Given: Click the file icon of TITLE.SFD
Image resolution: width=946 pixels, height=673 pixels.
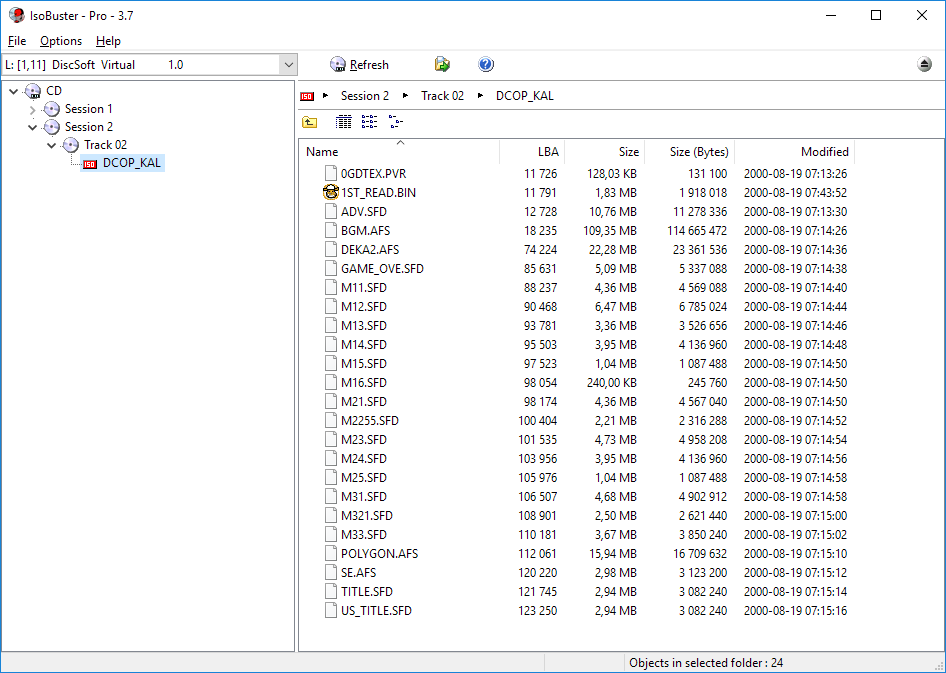Looking at the screenshot, I should [331, 592].
